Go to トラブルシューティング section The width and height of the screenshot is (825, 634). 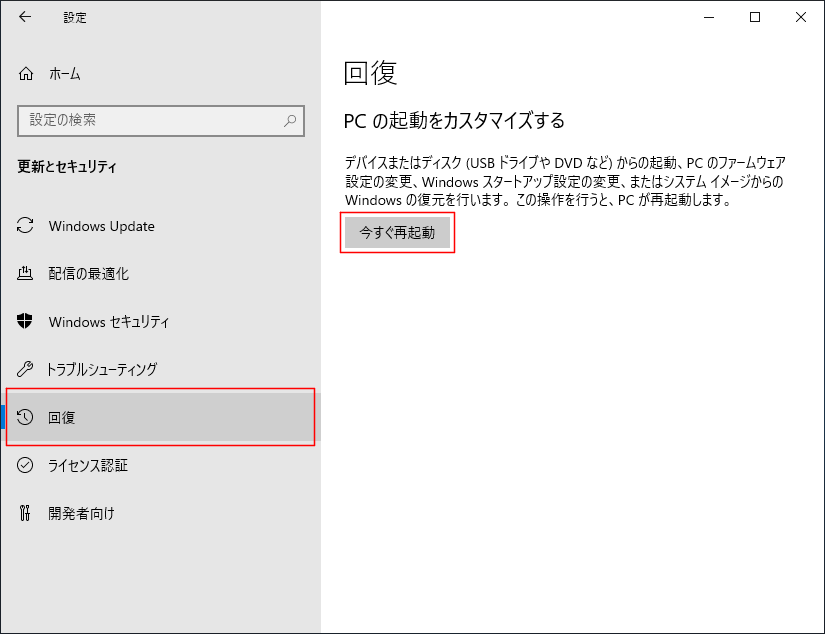160,369
